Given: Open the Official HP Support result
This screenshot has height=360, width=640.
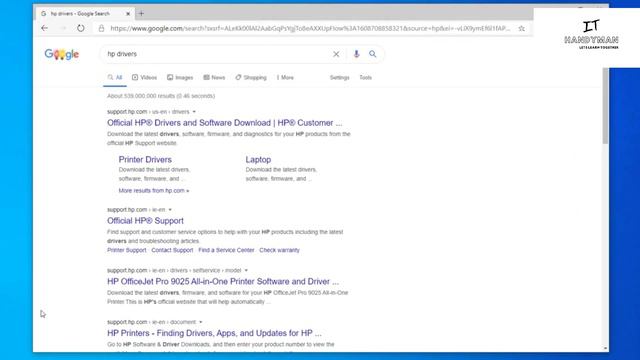Looking at the screenshot, I should pos(145,221).
